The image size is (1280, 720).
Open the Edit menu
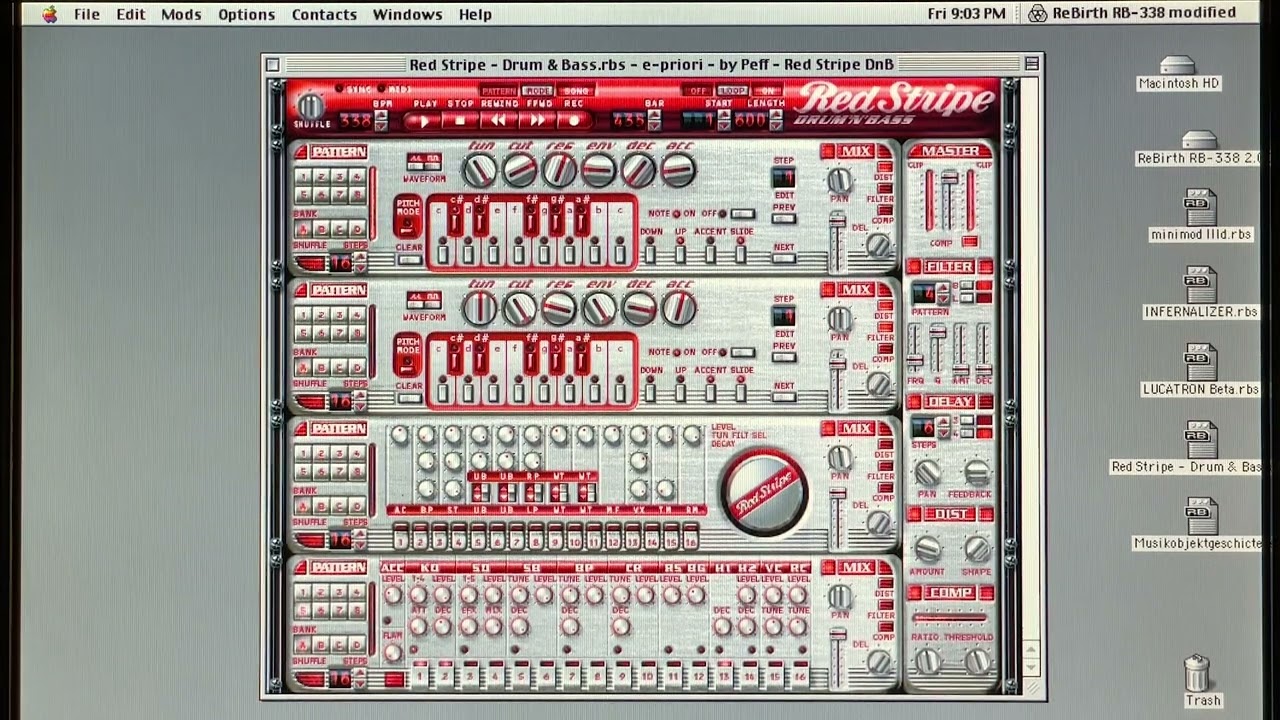click(130, 14)
